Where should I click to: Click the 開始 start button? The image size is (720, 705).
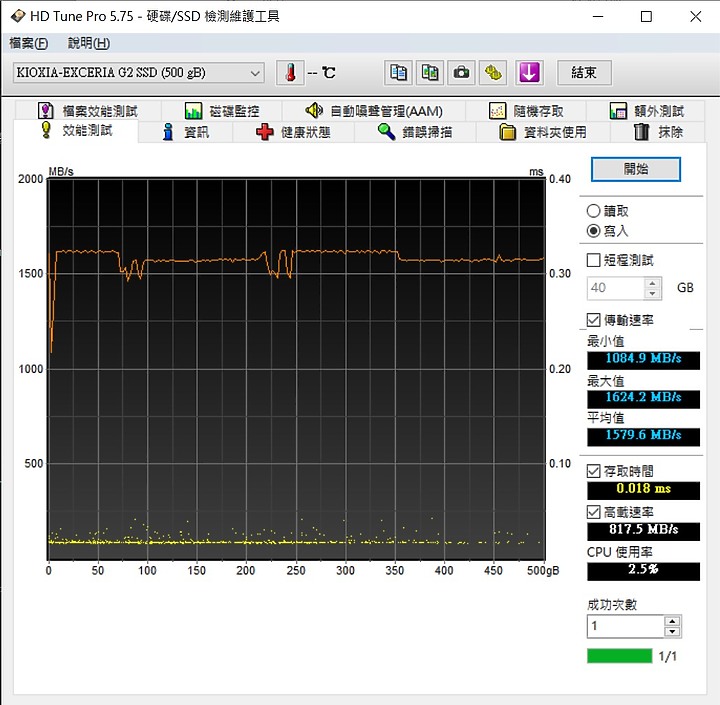pos(636,169)
